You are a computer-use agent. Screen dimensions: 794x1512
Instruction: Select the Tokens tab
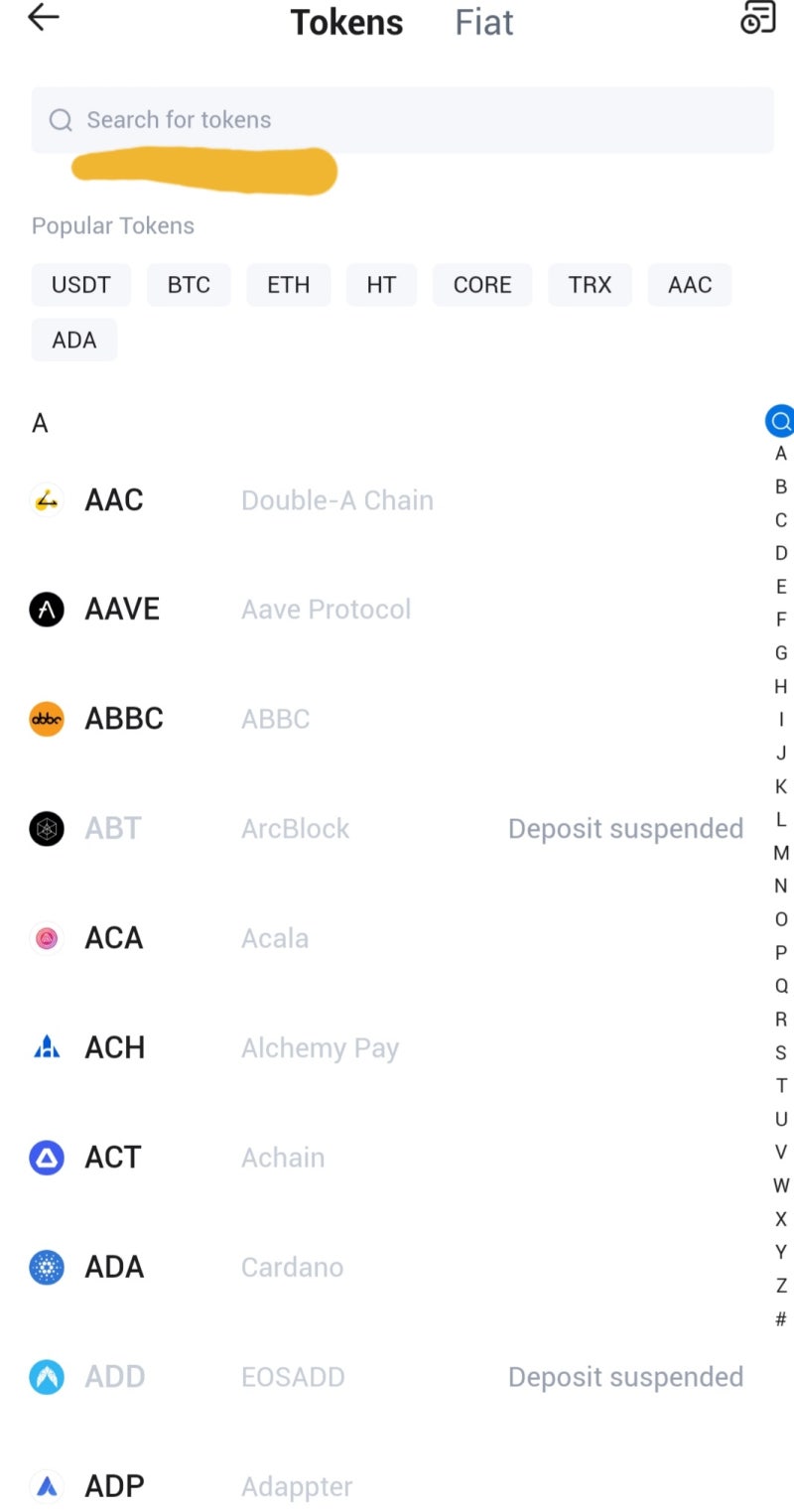[346, 22]
